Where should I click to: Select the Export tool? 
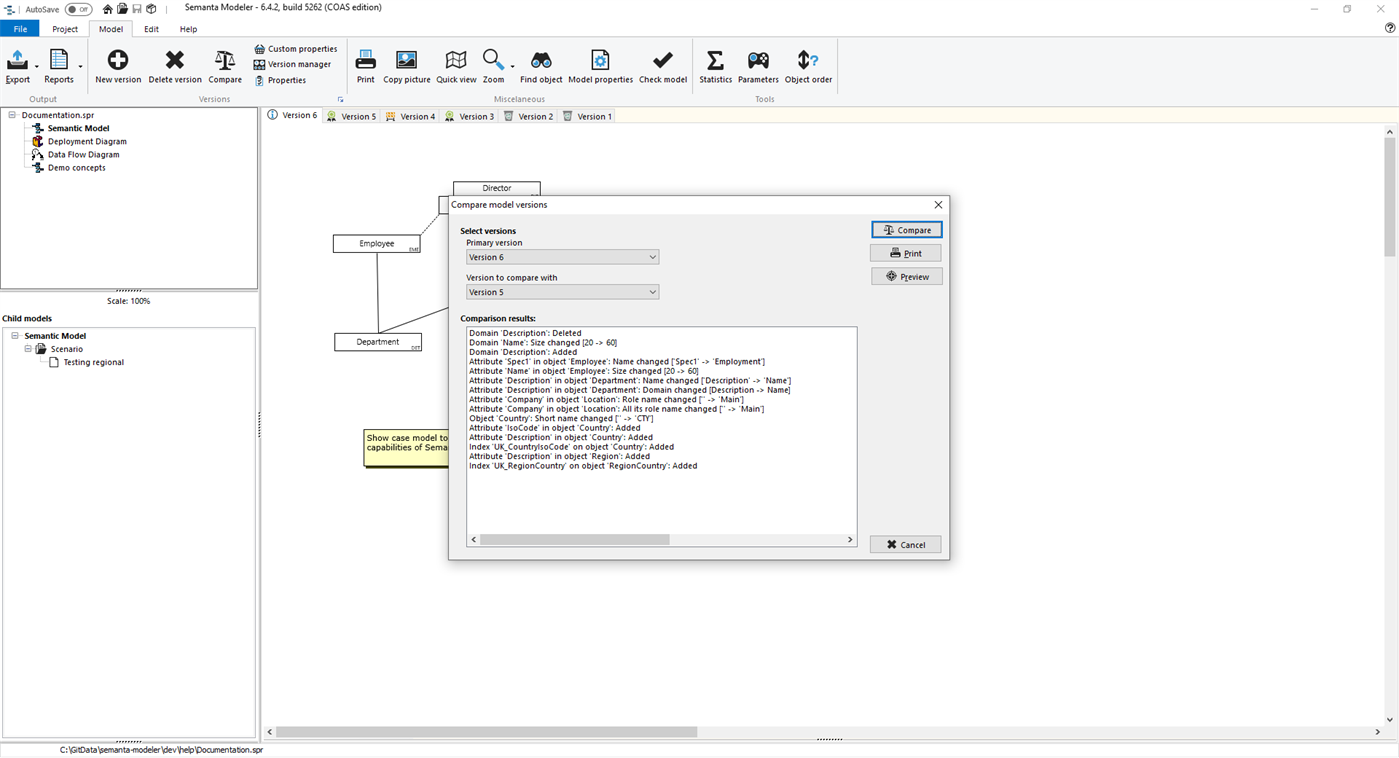(17, 63)
